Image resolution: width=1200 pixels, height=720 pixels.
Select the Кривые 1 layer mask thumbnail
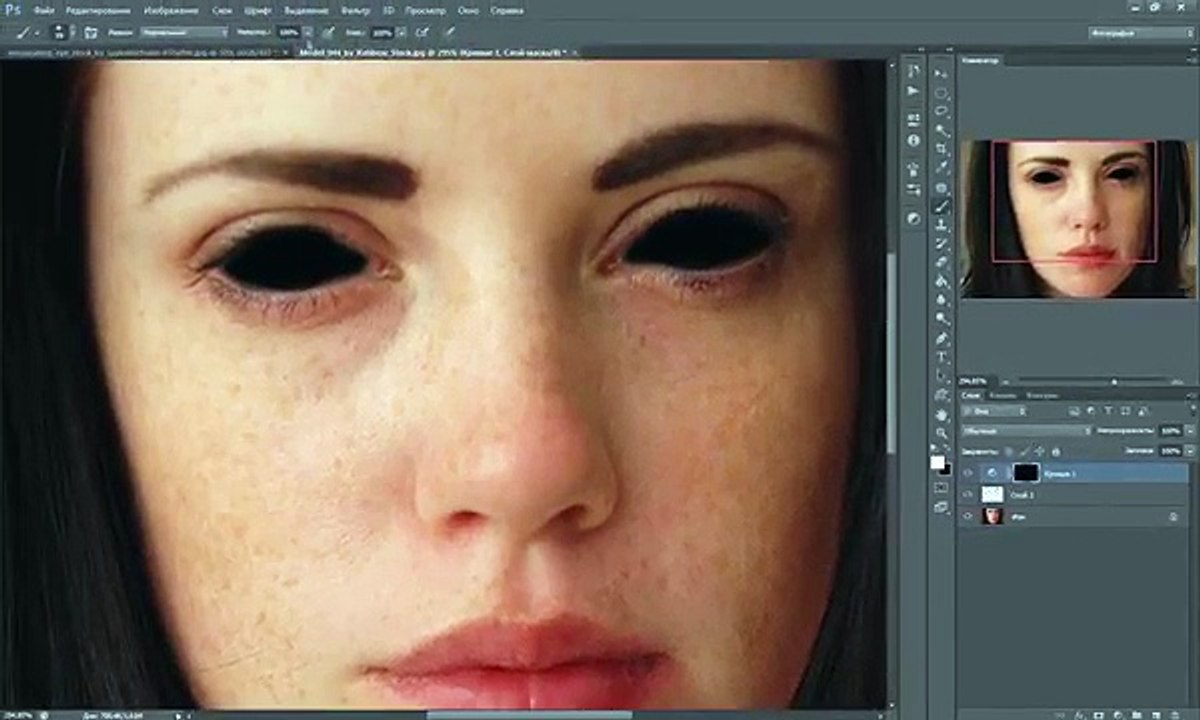[1026, 473]
